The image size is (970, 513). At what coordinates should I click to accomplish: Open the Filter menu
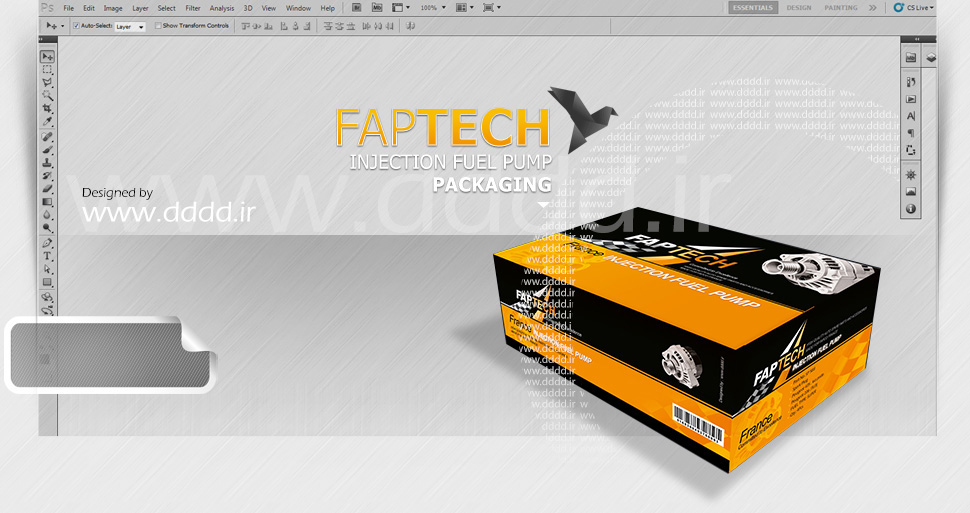coord(193,8)
